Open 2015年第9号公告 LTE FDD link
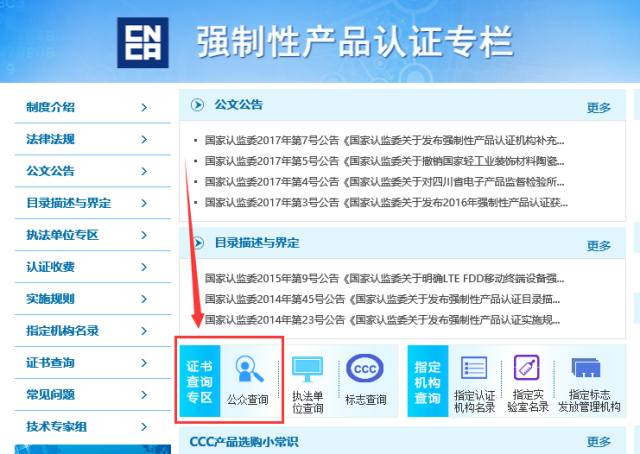This screenshot has height=454, width=640. click(384, 278)
